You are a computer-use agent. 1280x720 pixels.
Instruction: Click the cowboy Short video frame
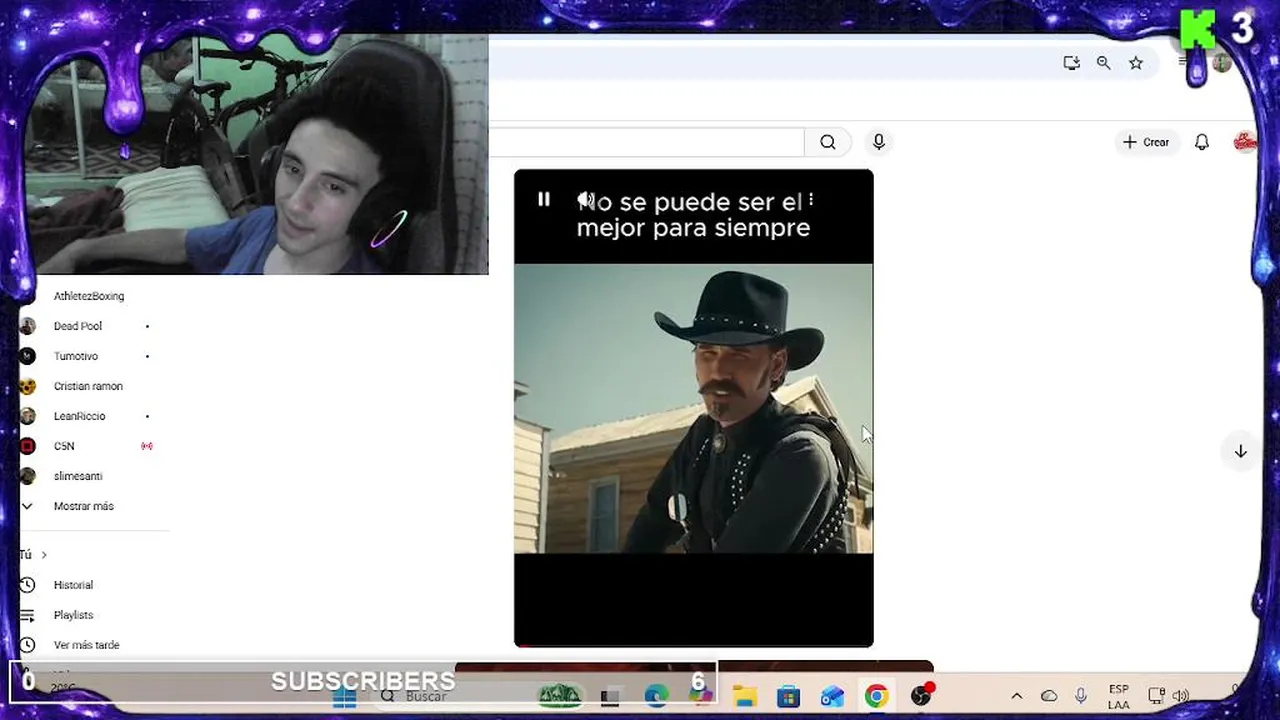pyautogui.click(x=694, y=408)
